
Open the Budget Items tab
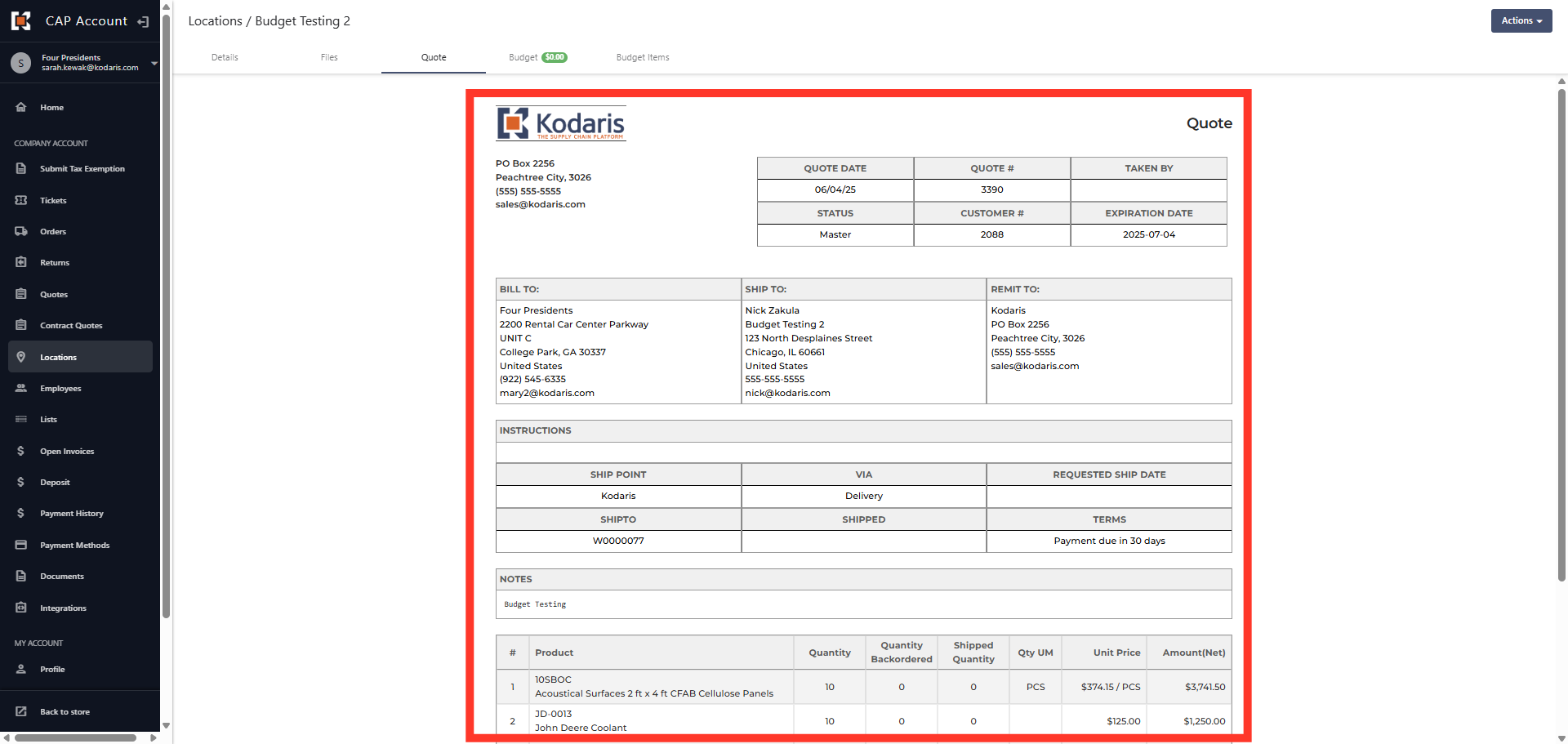pyautogui.click(x=643, y=57)
